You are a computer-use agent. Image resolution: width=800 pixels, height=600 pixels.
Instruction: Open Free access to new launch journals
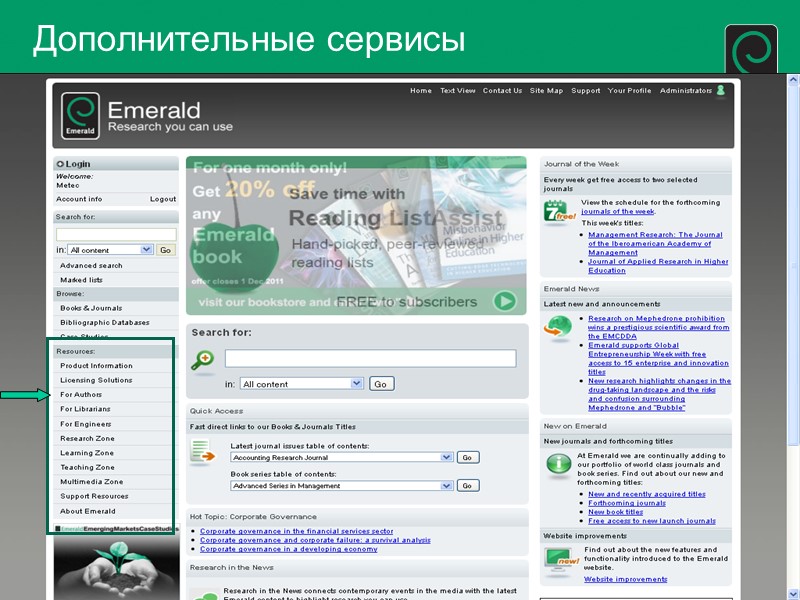[x=652, y=521]
